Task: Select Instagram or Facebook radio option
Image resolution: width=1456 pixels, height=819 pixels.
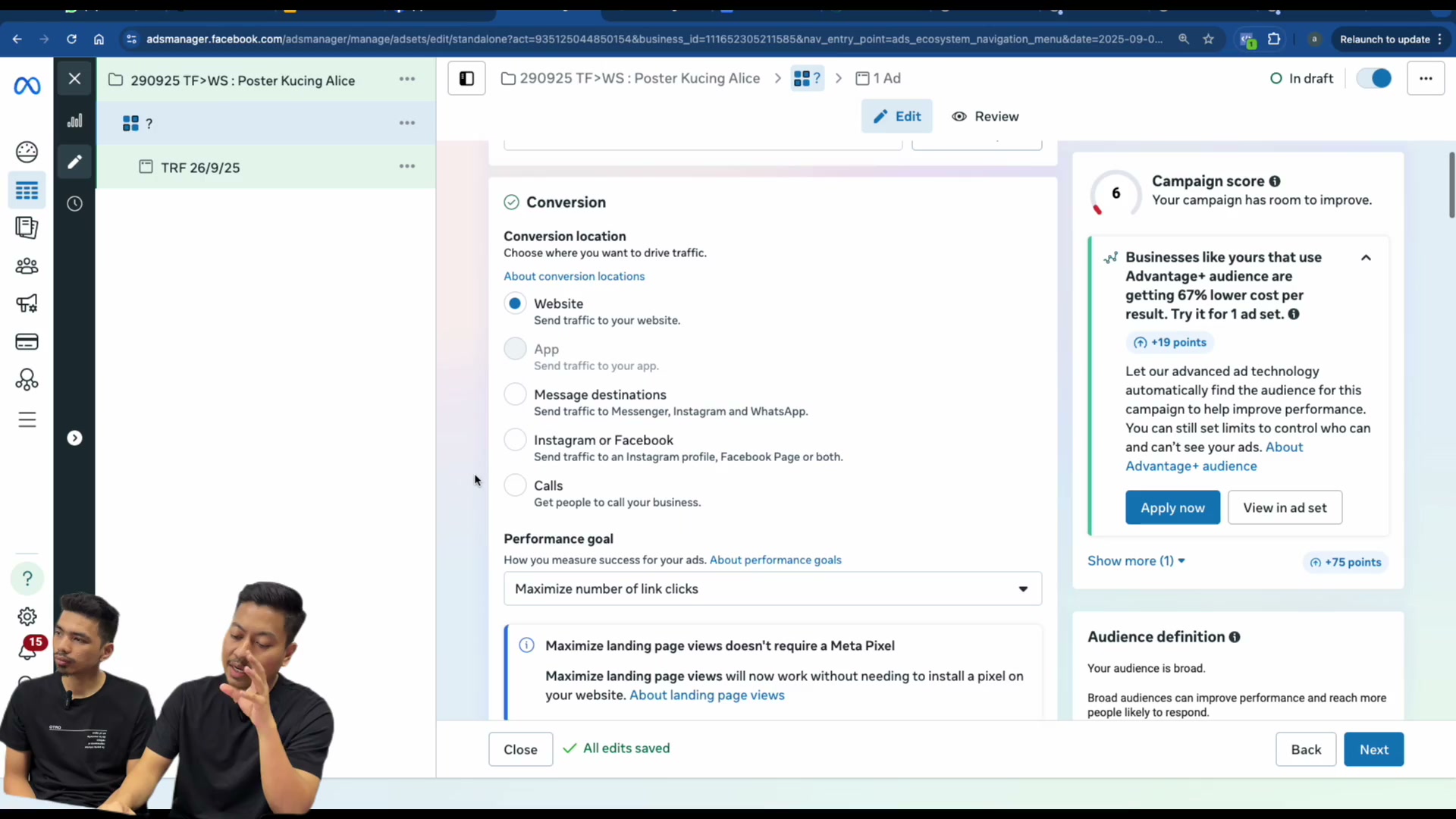Action: pyautogui.click(x=515, y=440)
